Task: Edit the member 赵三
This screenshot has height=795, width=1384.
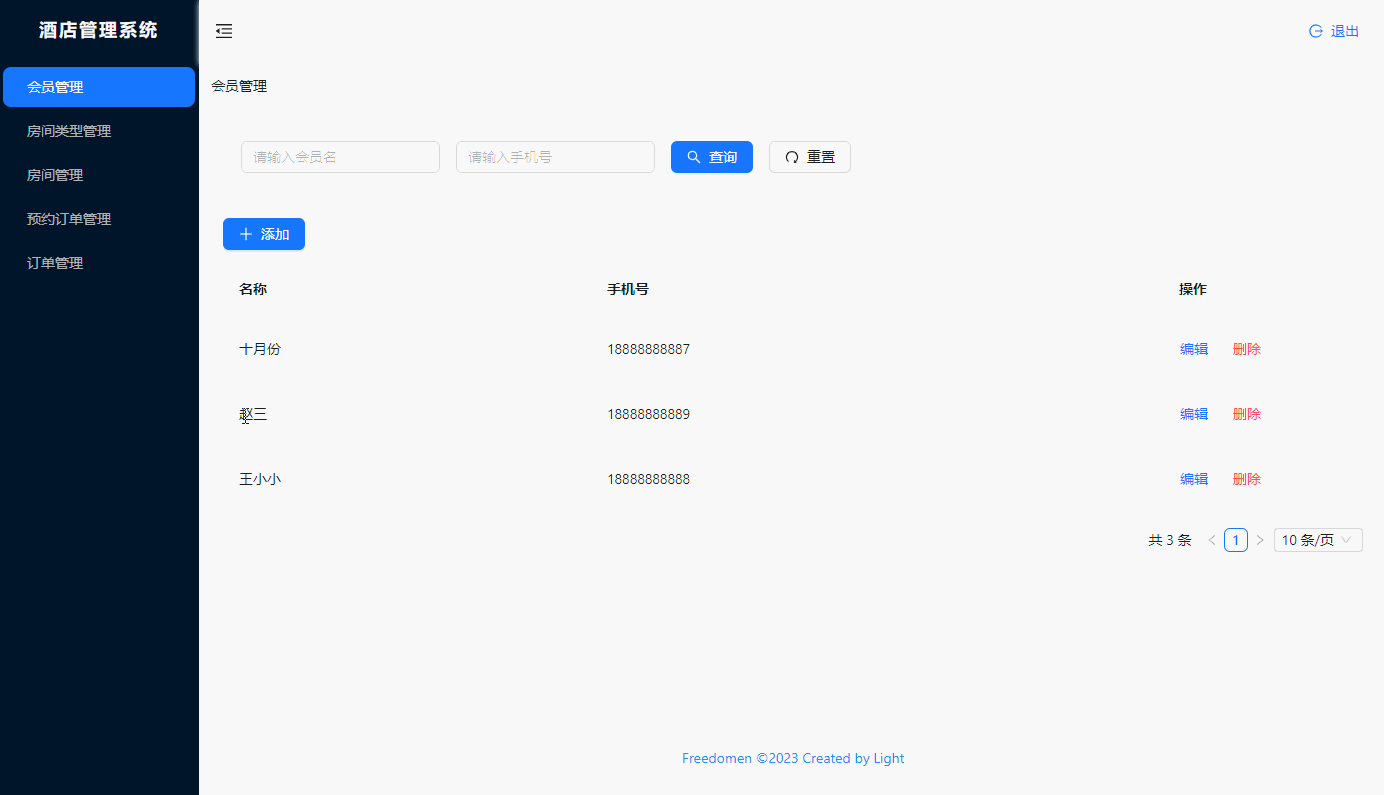Action: point(1194,414)
